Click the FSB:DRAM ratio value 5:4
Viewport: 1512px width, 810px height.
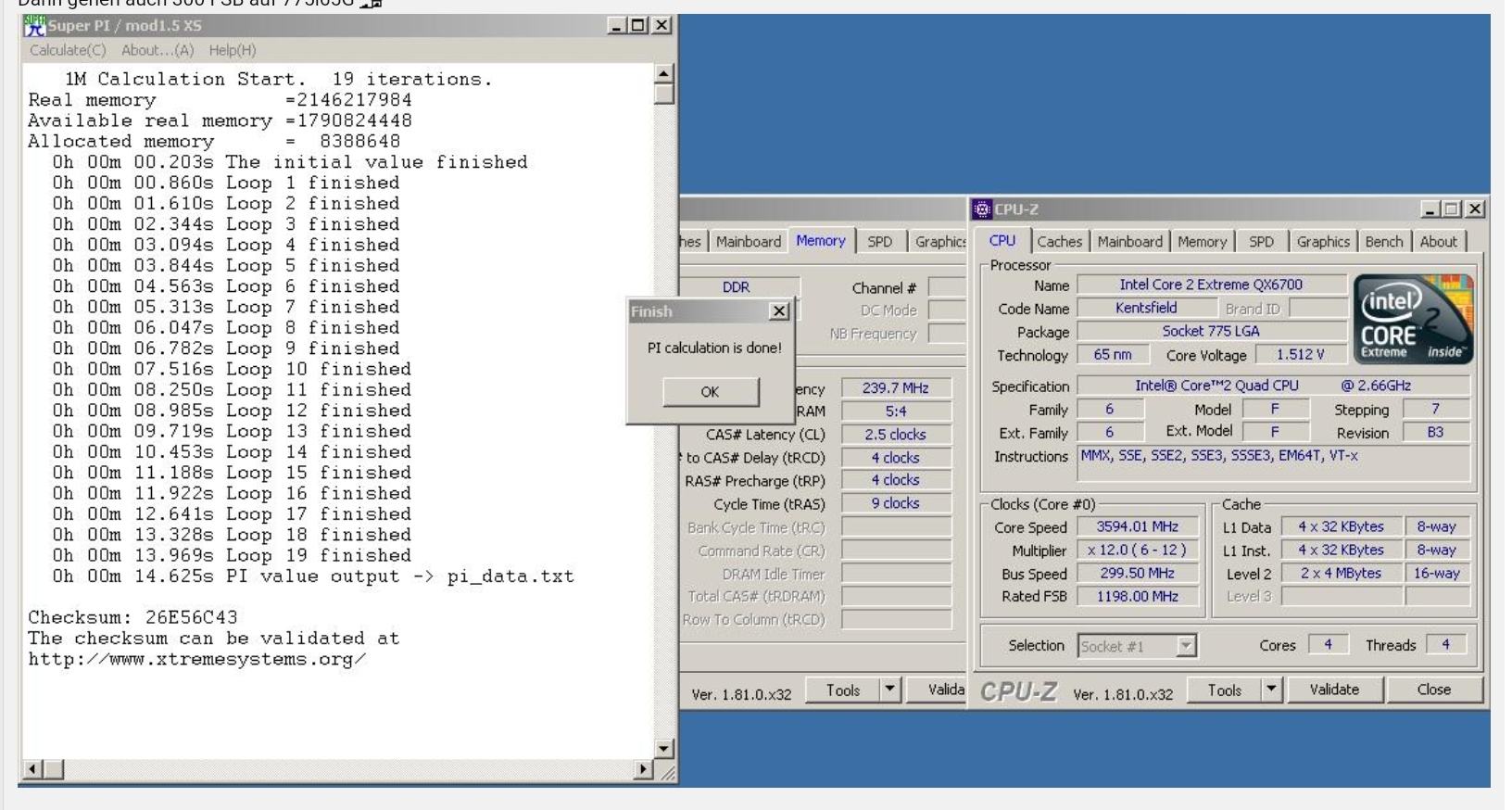click(x=895, y=411)
